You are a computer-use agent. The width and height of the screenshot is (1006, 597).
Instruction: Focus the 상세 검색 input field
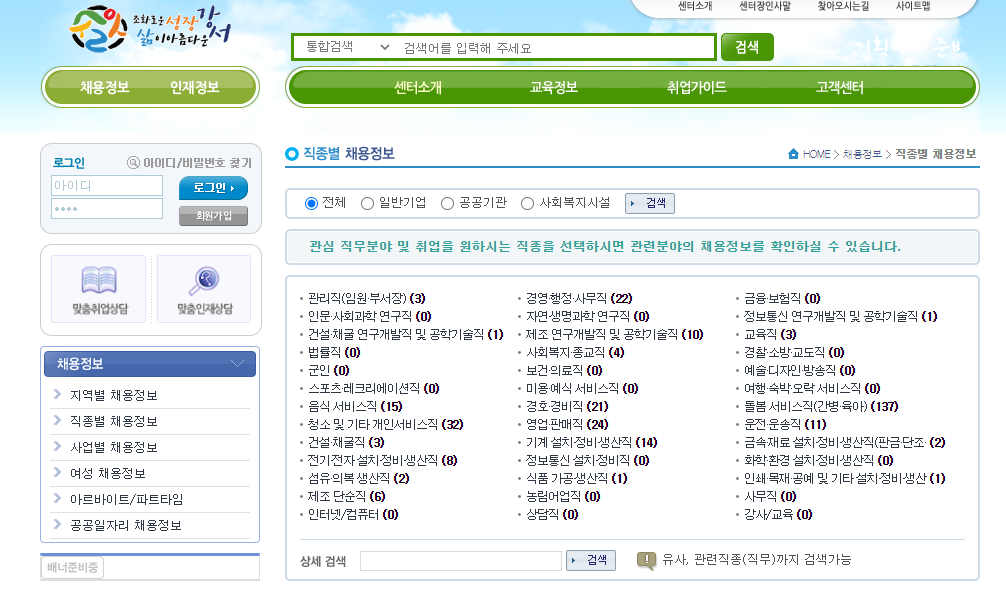461,560
